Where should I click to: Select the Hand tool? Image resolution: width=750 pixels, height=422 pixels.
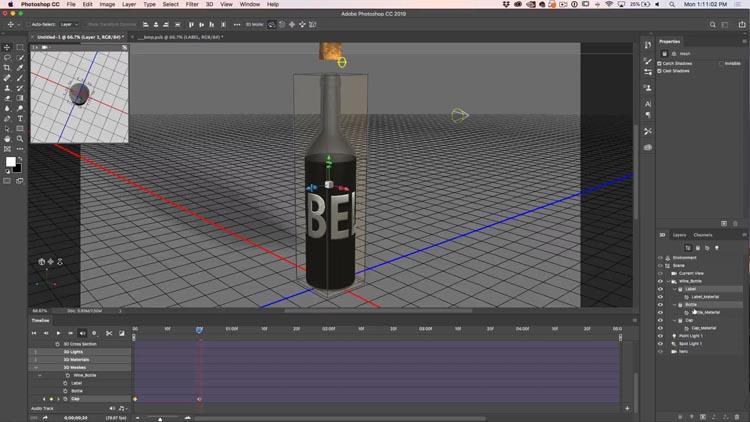(x=7, y=139)
